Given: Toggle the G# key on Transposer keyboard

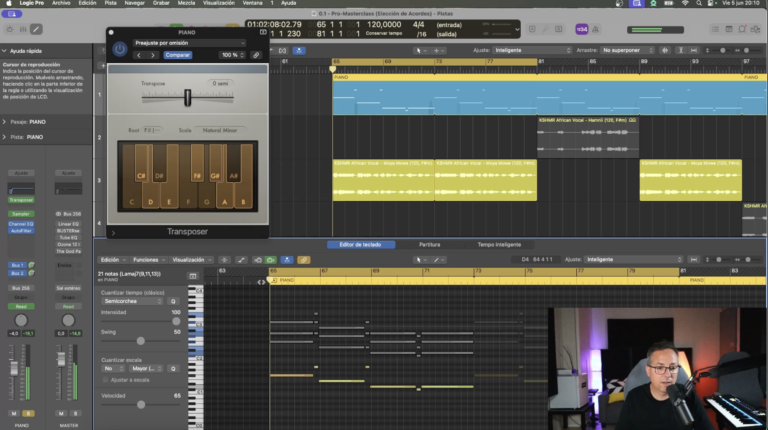Looking at the screenshot, I should point(215,164).
